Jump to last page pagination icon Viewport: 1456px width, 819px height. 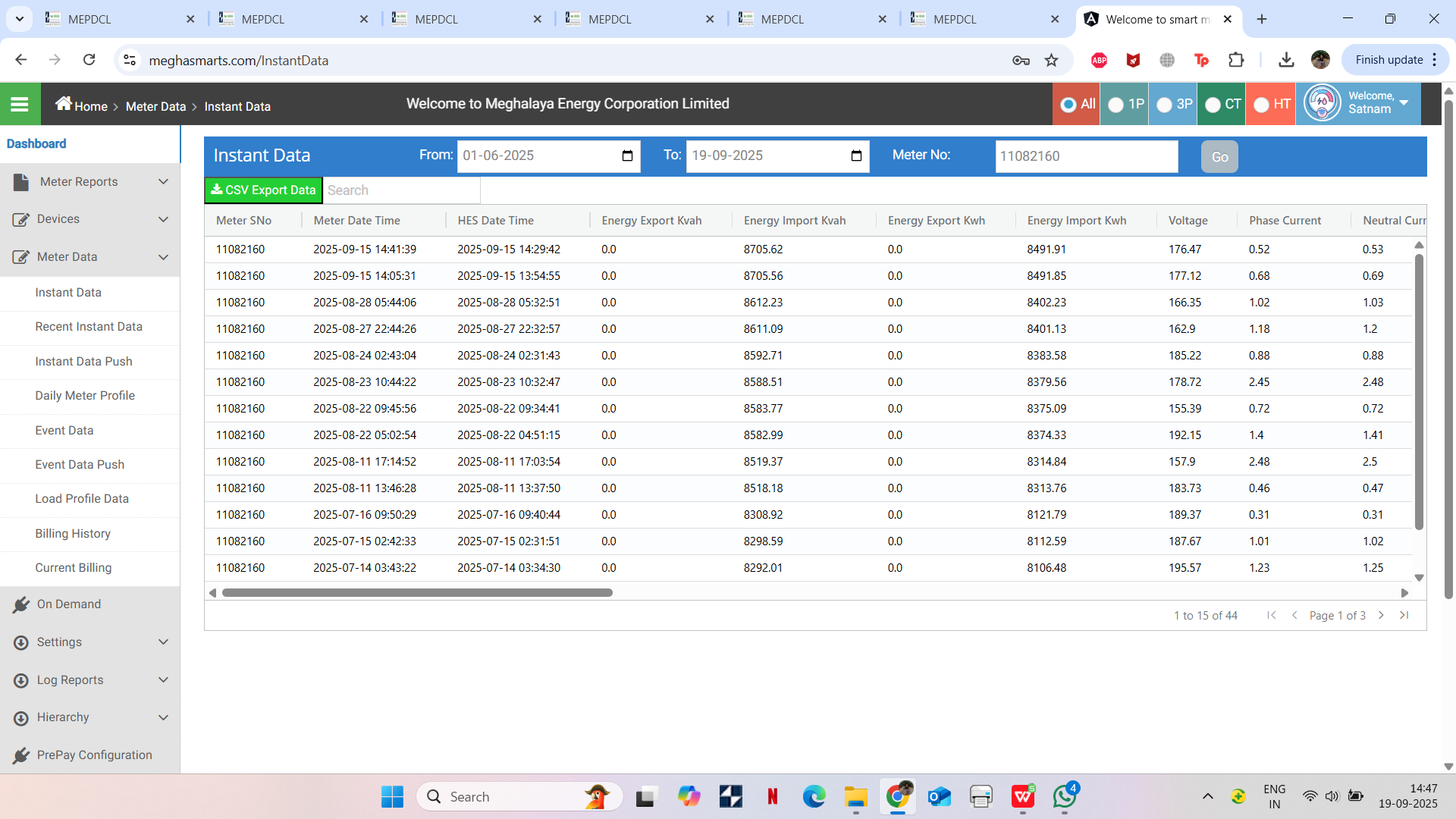(x=1404, y=615)
